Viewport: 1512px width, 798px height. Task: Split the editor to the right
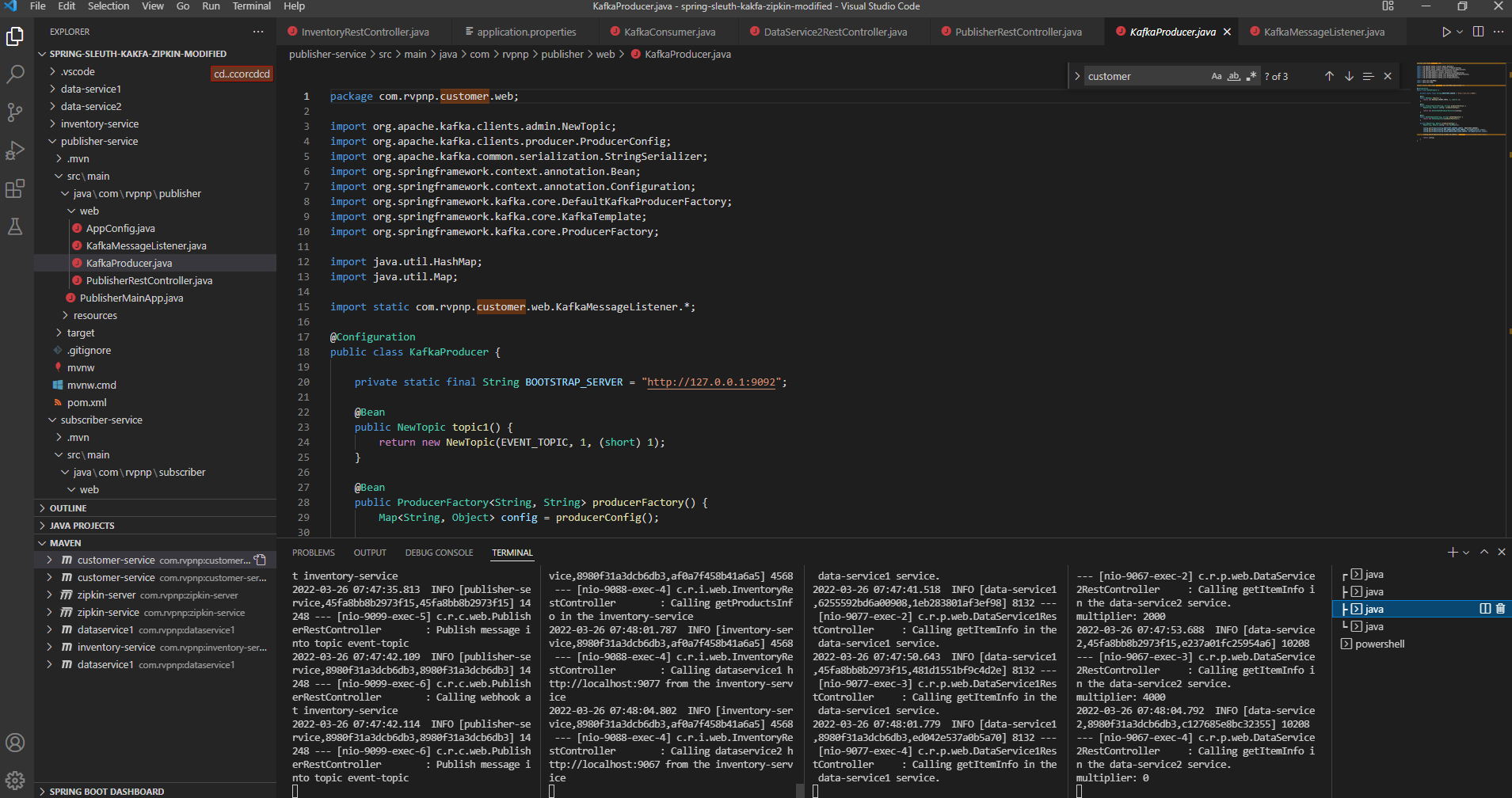1478,32
